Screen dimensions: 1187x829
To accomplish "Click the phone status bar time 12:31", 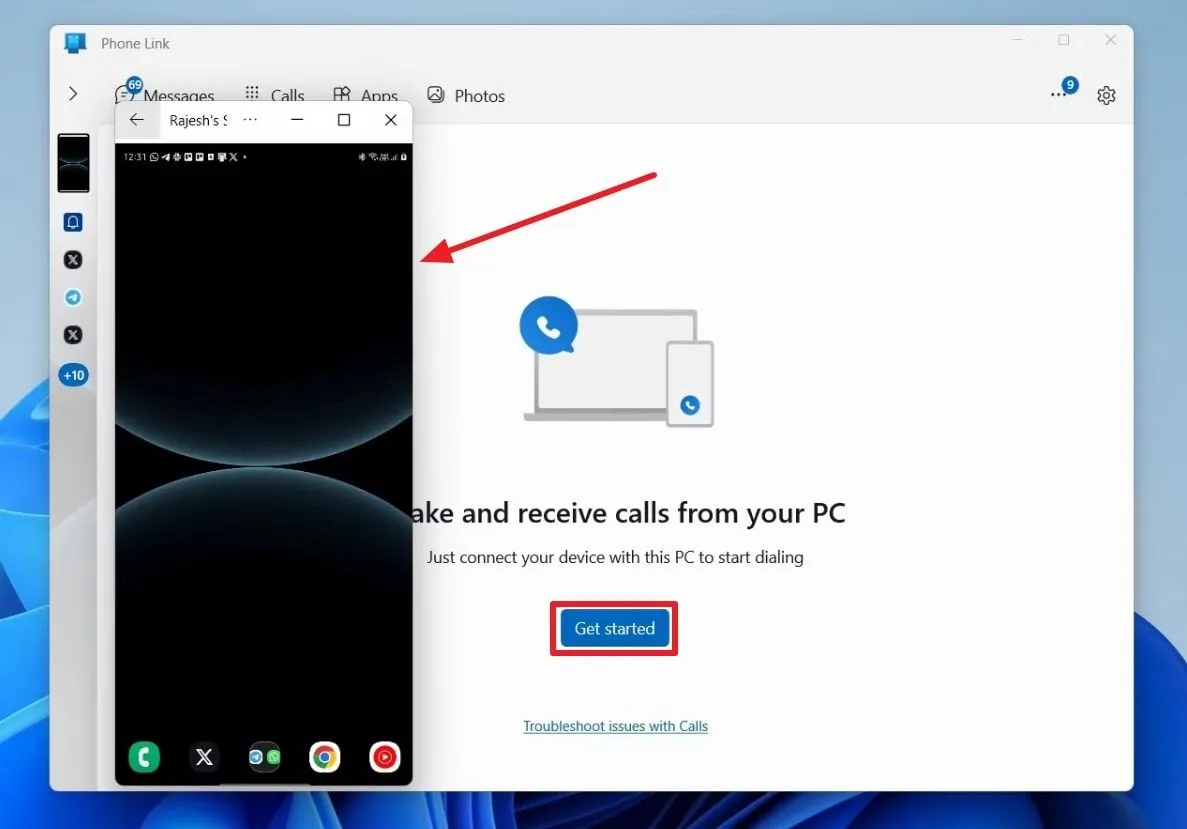I will (135, 157).
